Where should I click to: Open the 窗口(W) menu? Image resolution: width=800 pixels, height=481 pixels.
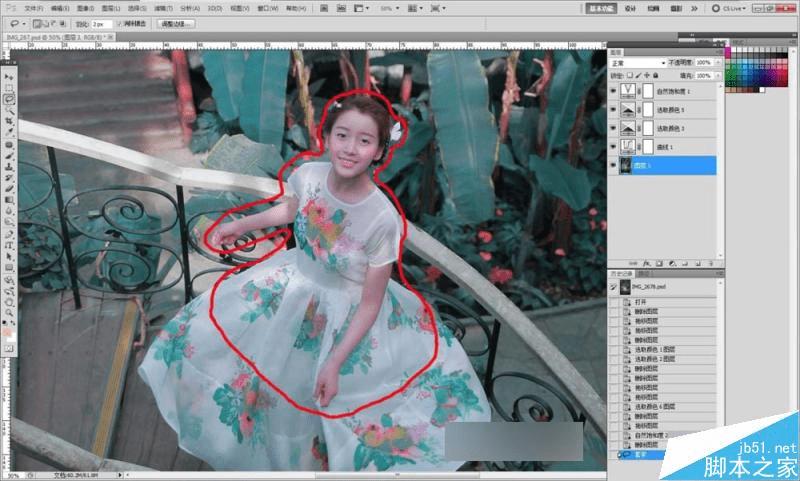(x=268, y=8)
